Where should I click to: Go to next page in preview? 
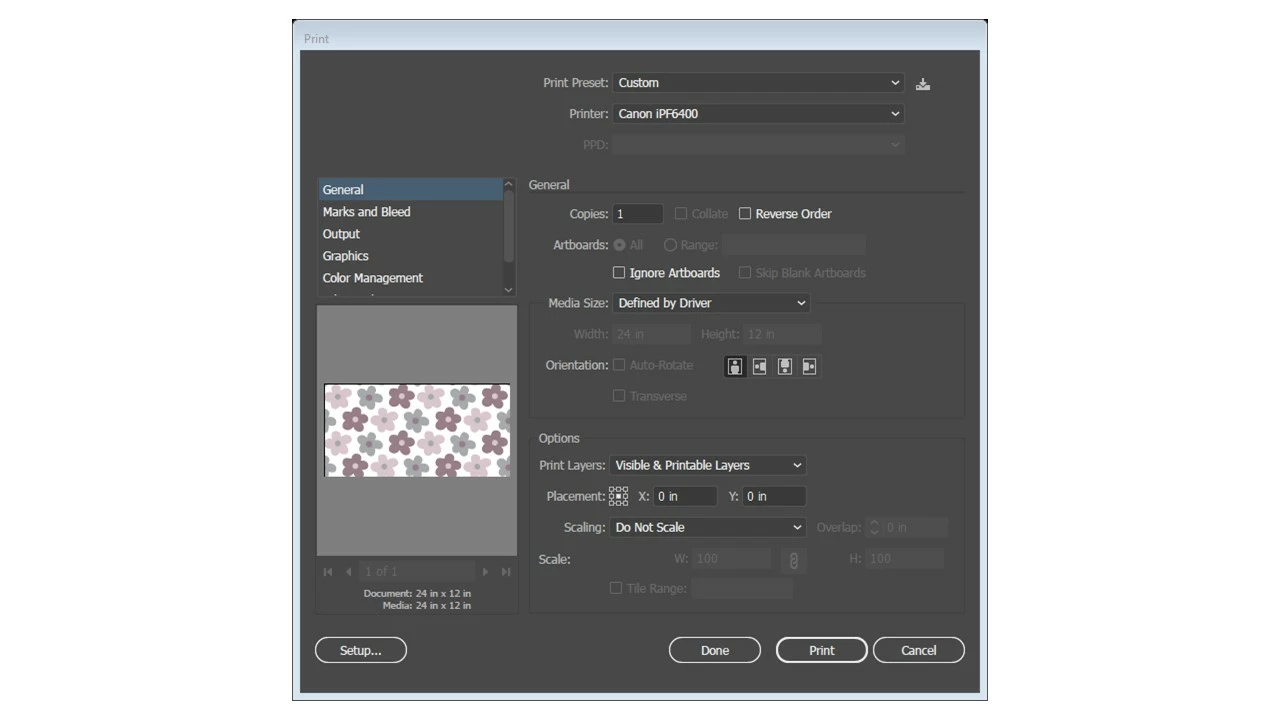click(x=485, y=572)
